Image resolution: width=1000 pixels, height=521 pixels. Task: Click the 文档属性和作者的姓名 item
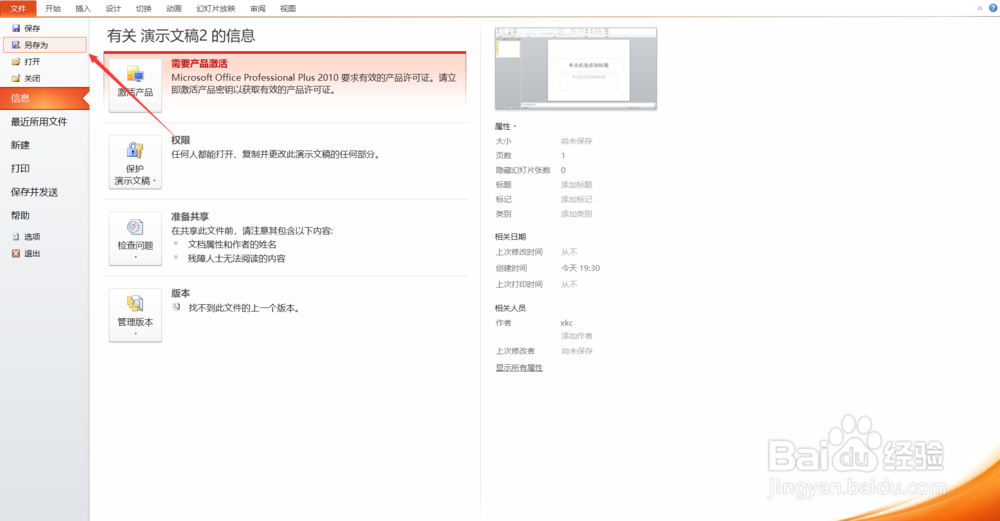pos(232,245)
